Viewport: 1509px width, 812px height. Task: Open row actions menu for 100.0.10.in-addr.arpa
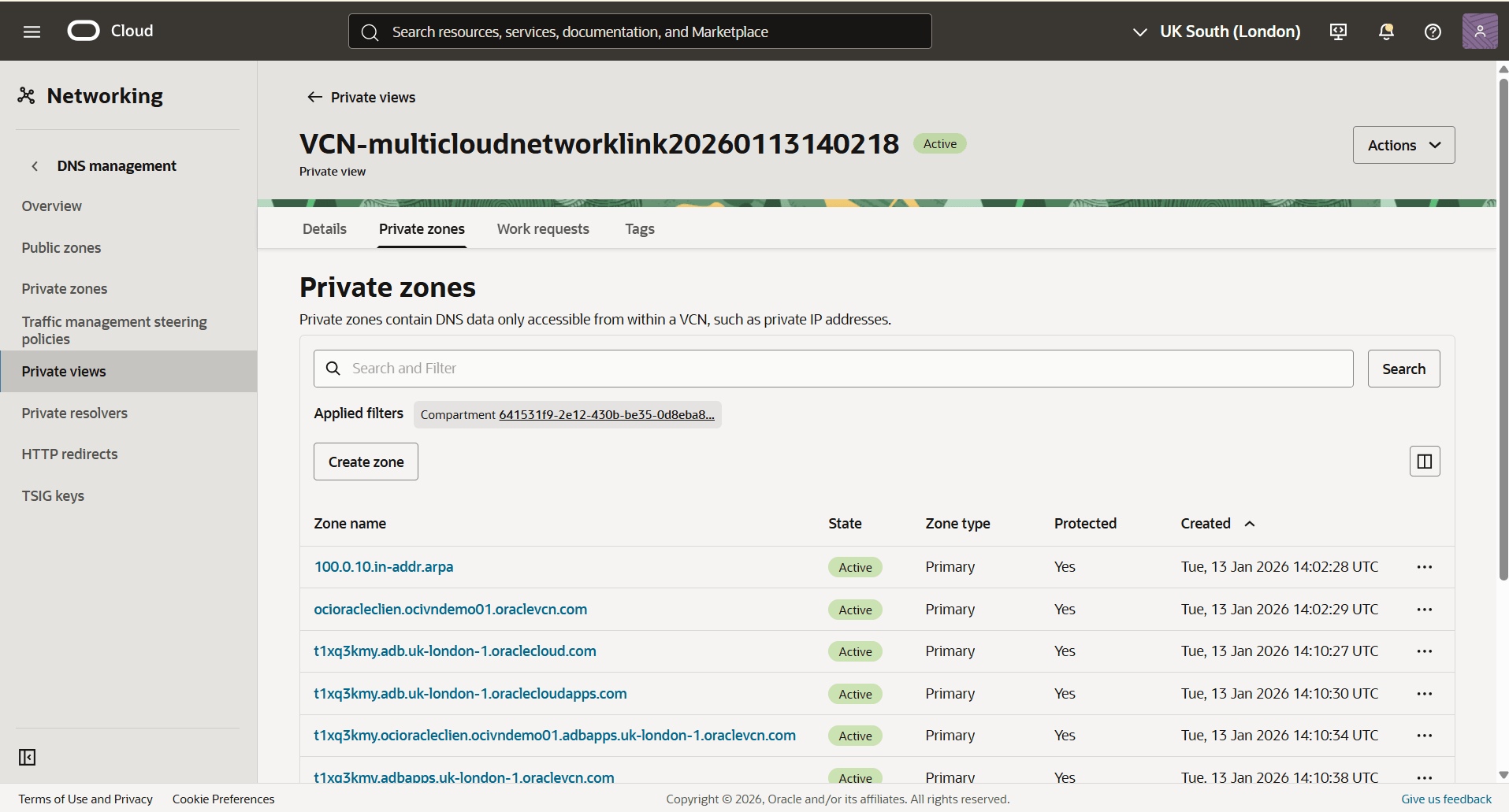tap(1425, 566)
